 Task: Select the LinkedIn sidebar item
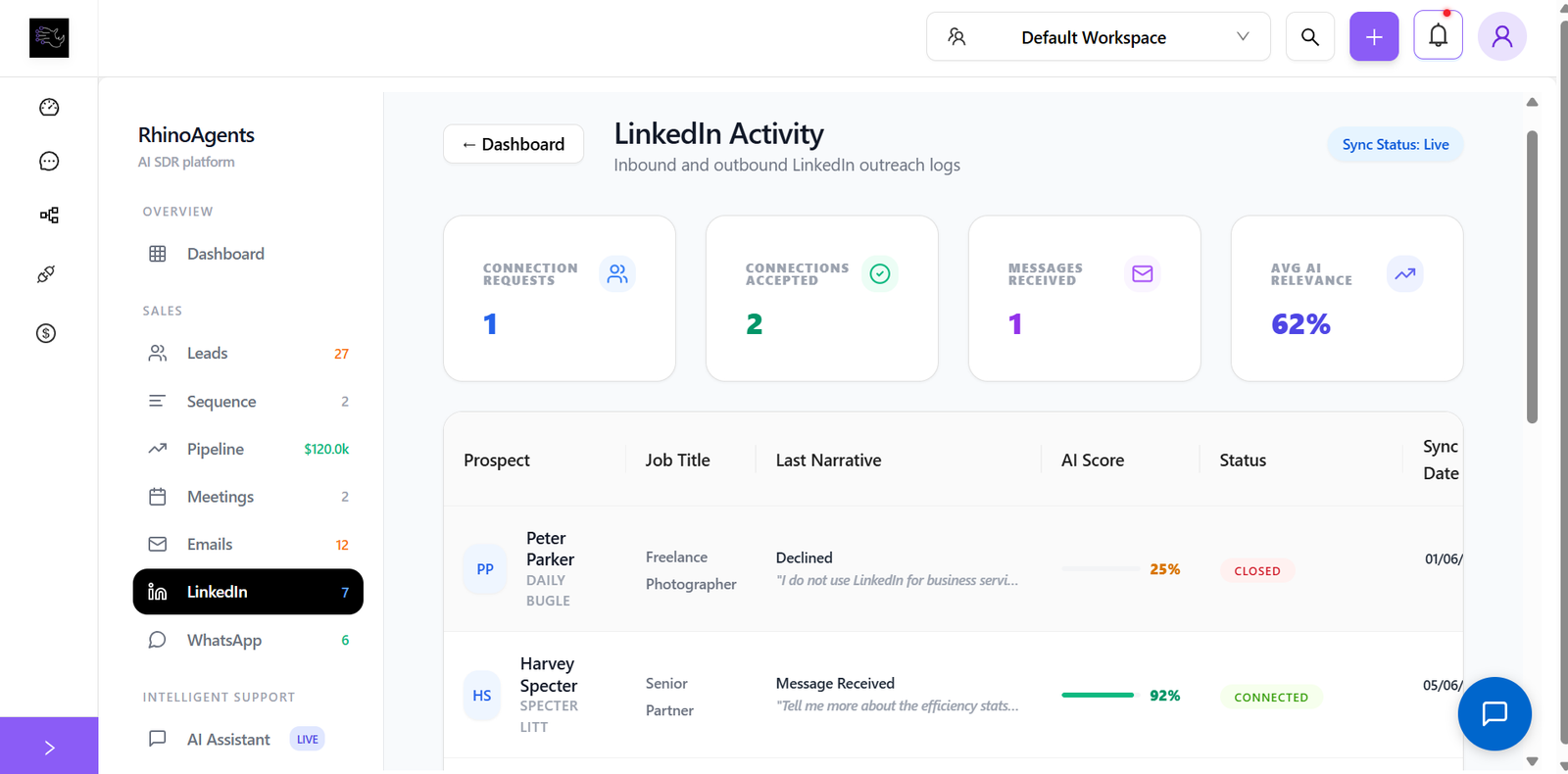click(x=248, y=592)
